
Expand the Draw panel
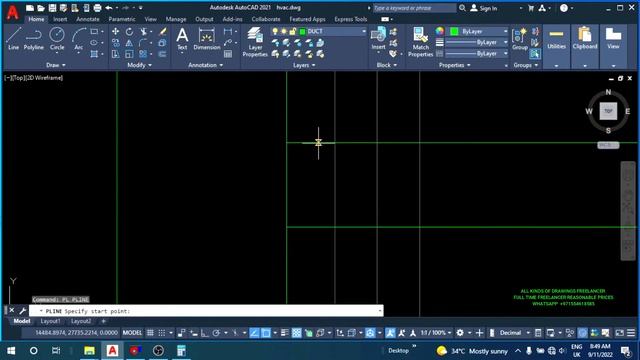tap(56, 65)
